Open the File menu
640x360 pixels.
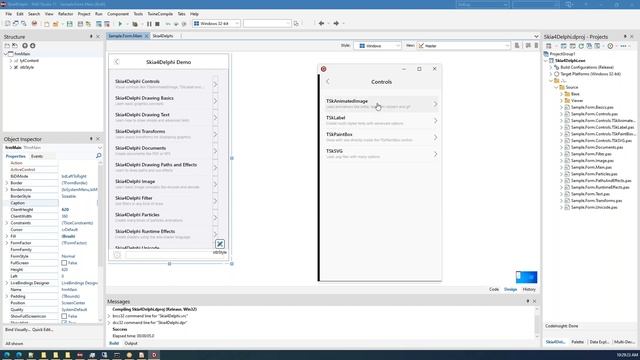(9, 14)
